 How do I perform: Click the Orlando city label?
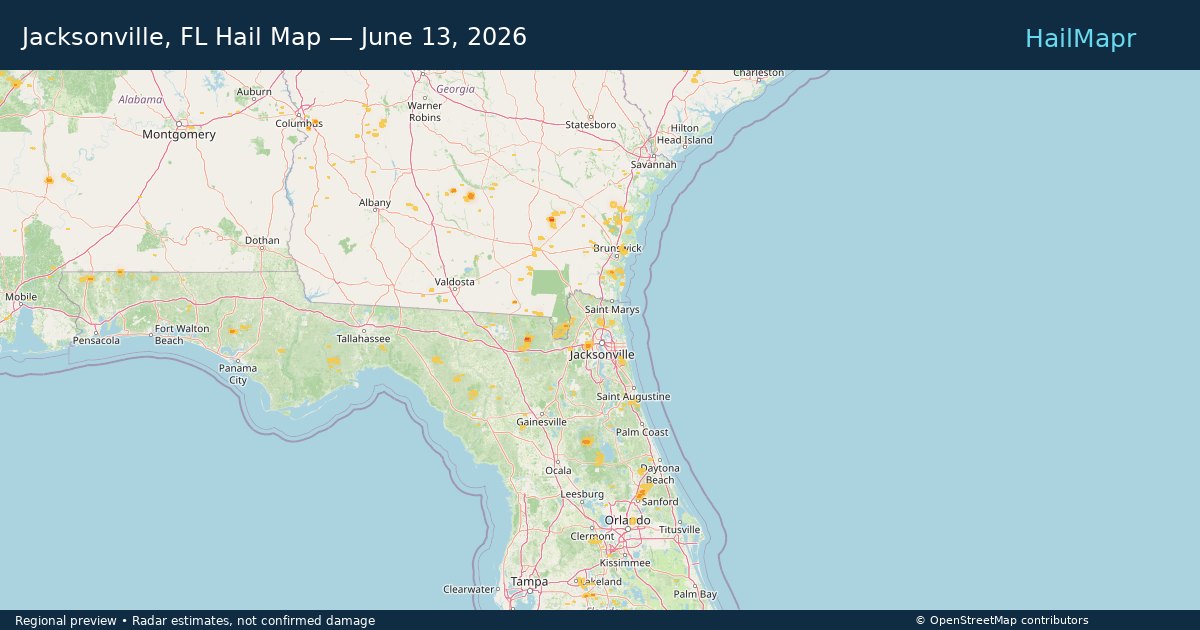(x=627, y=521)
